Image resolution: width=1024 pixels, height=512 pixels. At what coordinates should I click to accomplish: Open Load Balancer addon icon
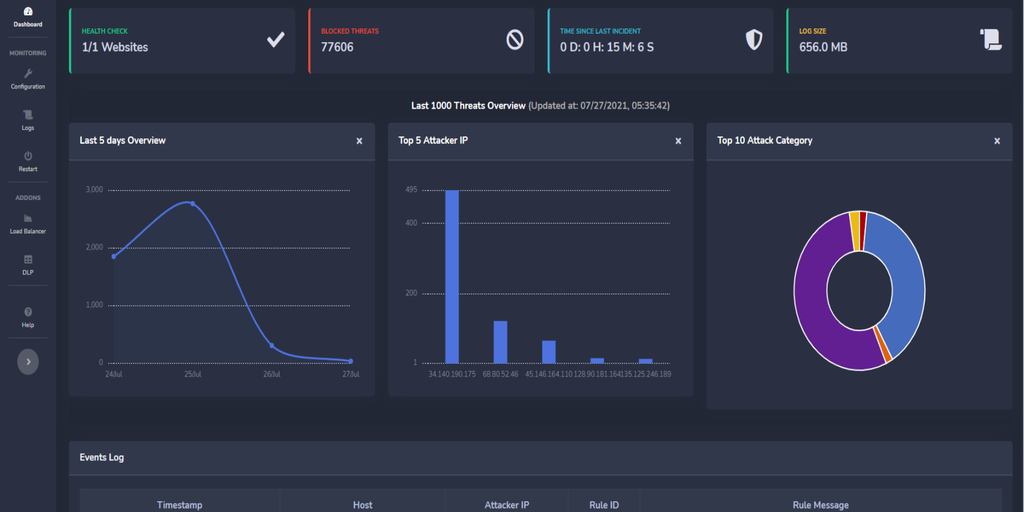[x=28, y=218]
